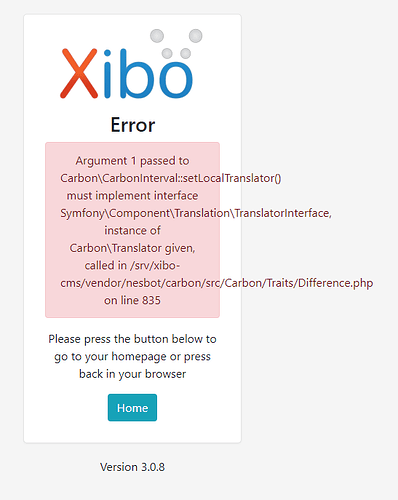Click the teal Home button
The image size is (398, 500).
[132, 408]
